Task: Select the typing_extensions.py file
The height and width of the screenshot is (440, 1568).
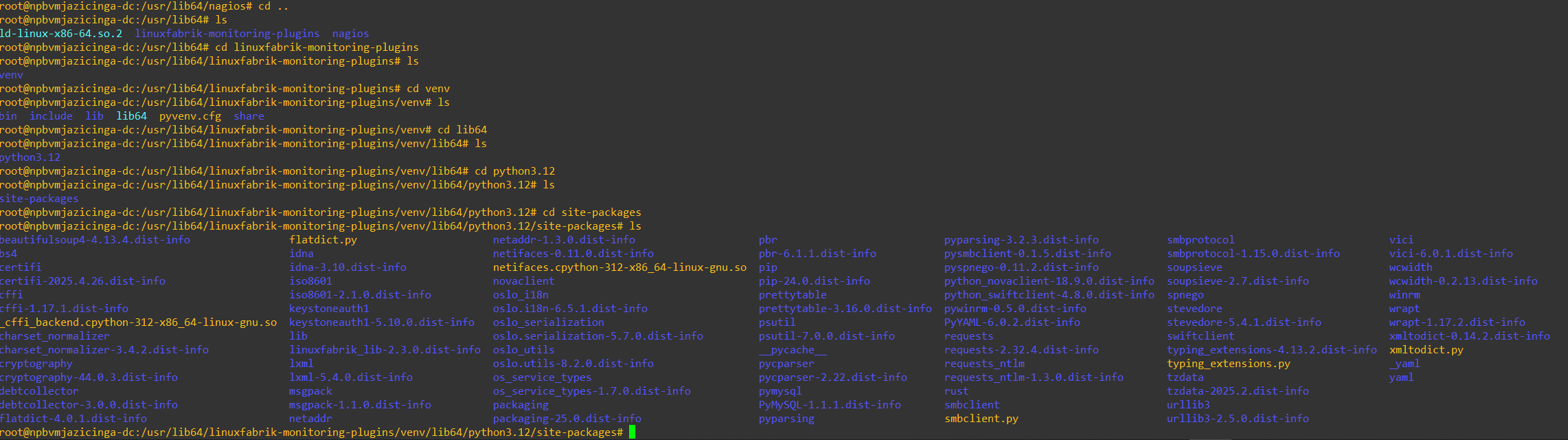Action: coord(1229,364)
